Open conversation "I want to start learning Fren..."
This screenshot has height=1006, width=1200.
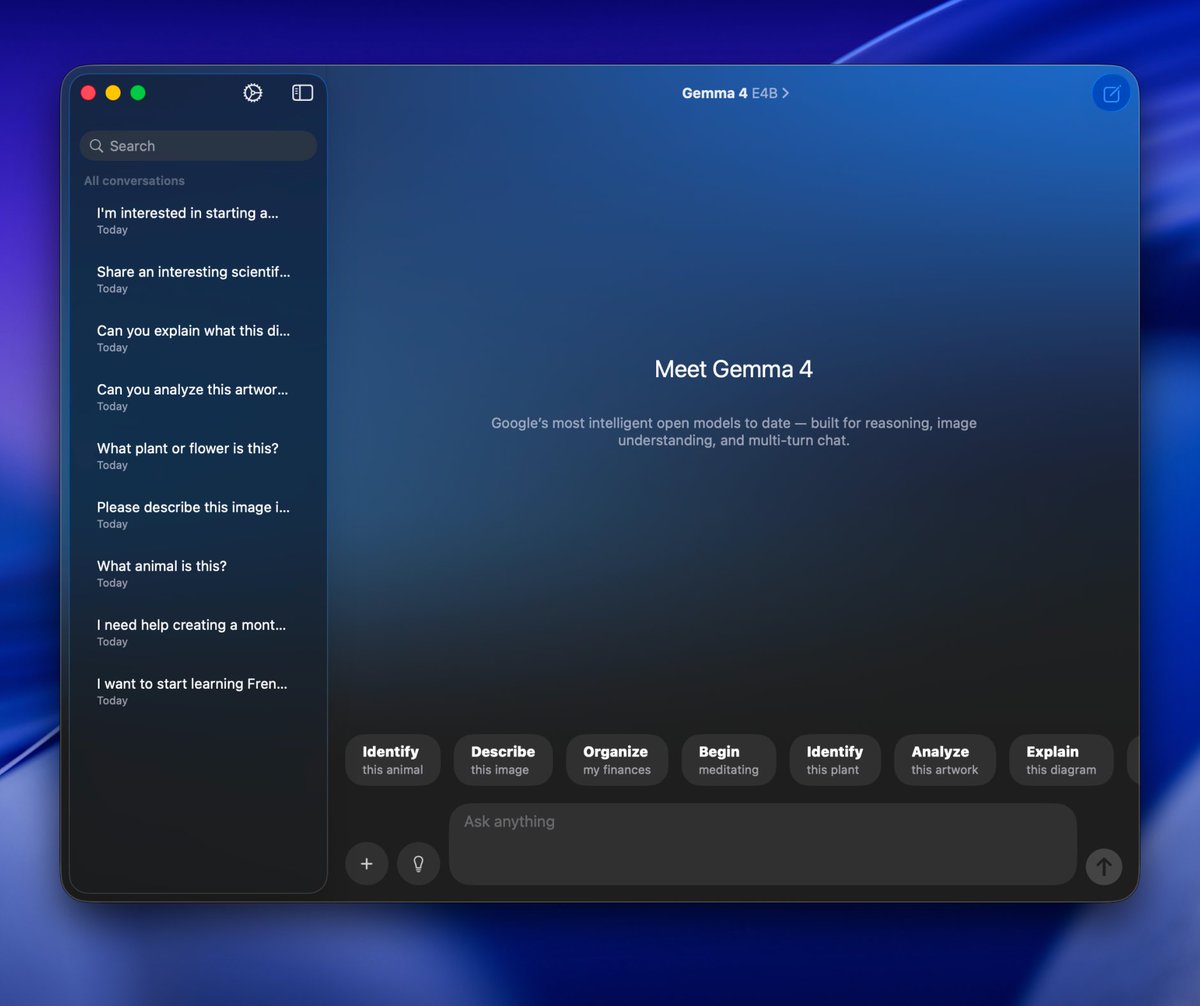click(x=198, y=692)
